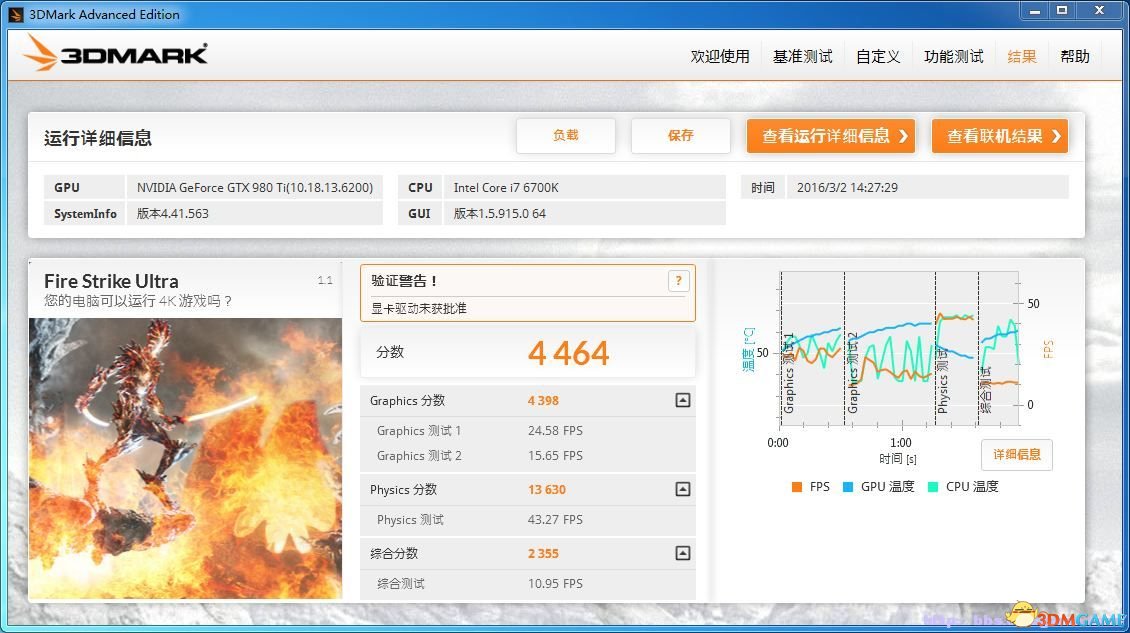Click the 详细信息 button under chart
The width and height of the screenshot is (1130, 633).
(x=1017, y=455)
